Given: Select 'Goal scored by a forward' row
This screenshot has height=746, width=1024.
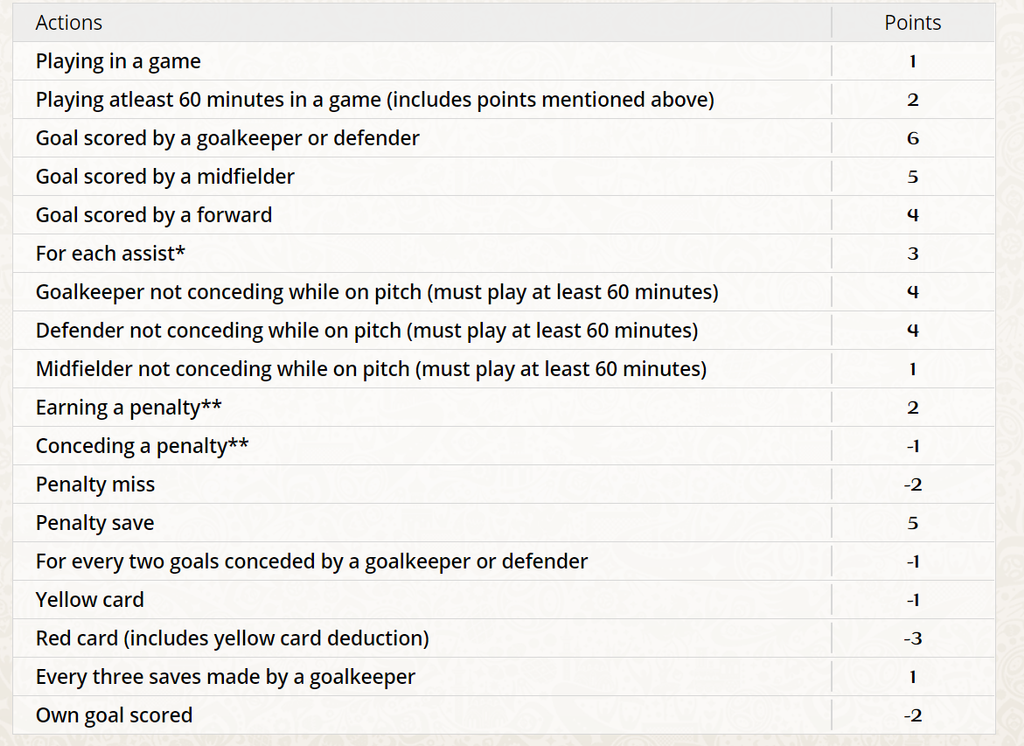Looking at the screenshot, I should pyautogui.click(x=504, y=215).
